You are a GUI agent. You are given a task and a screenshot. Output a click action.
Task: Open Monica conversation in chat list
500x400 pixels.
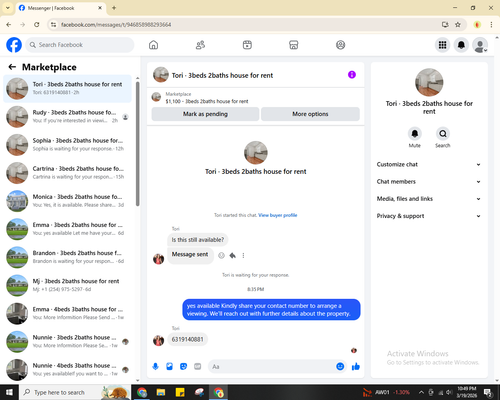67,201
